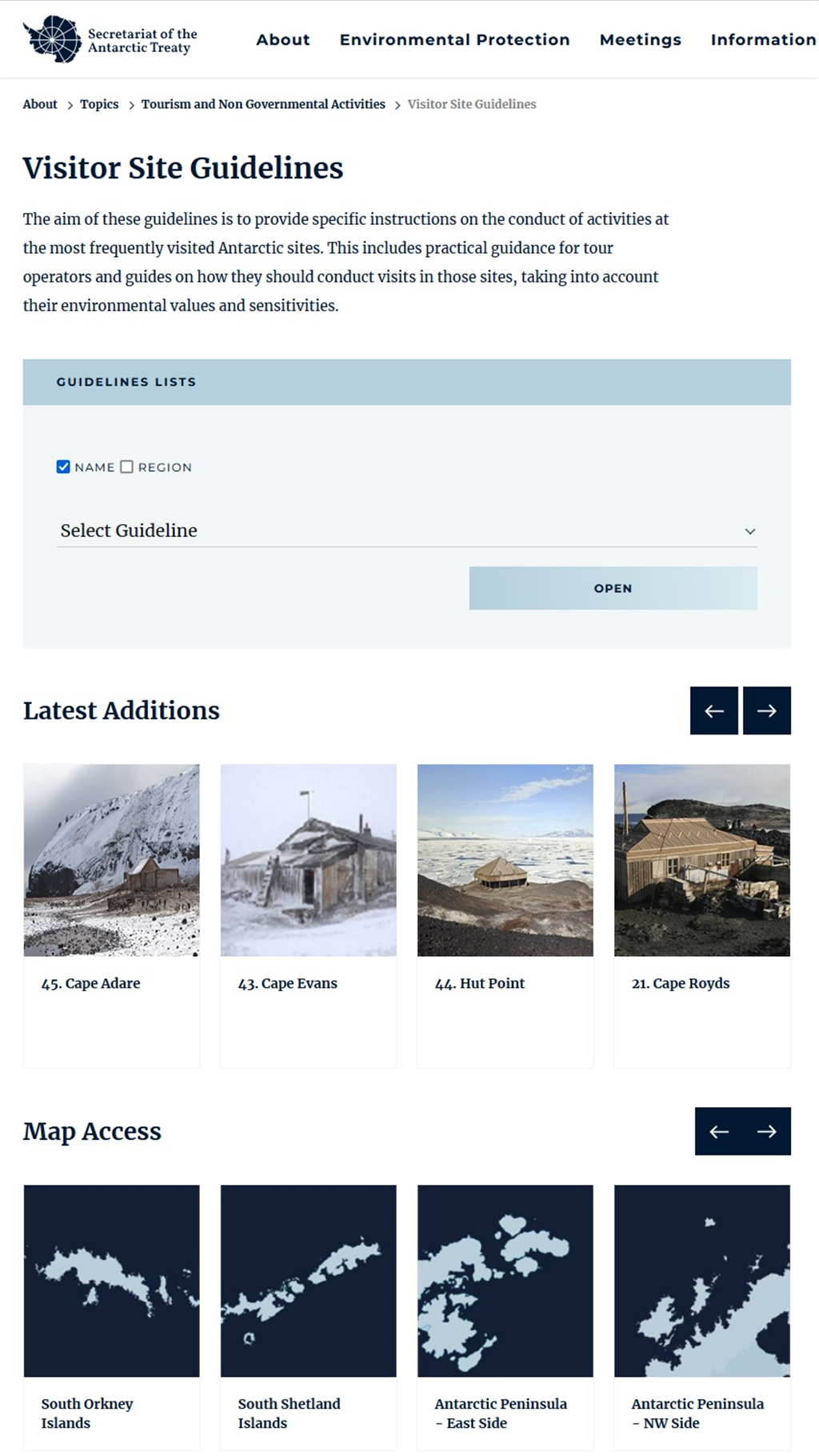Go to Tourism and Non Governmental Activities breadcrumb
819x1456 pixels.
click(x=263, y=104)
